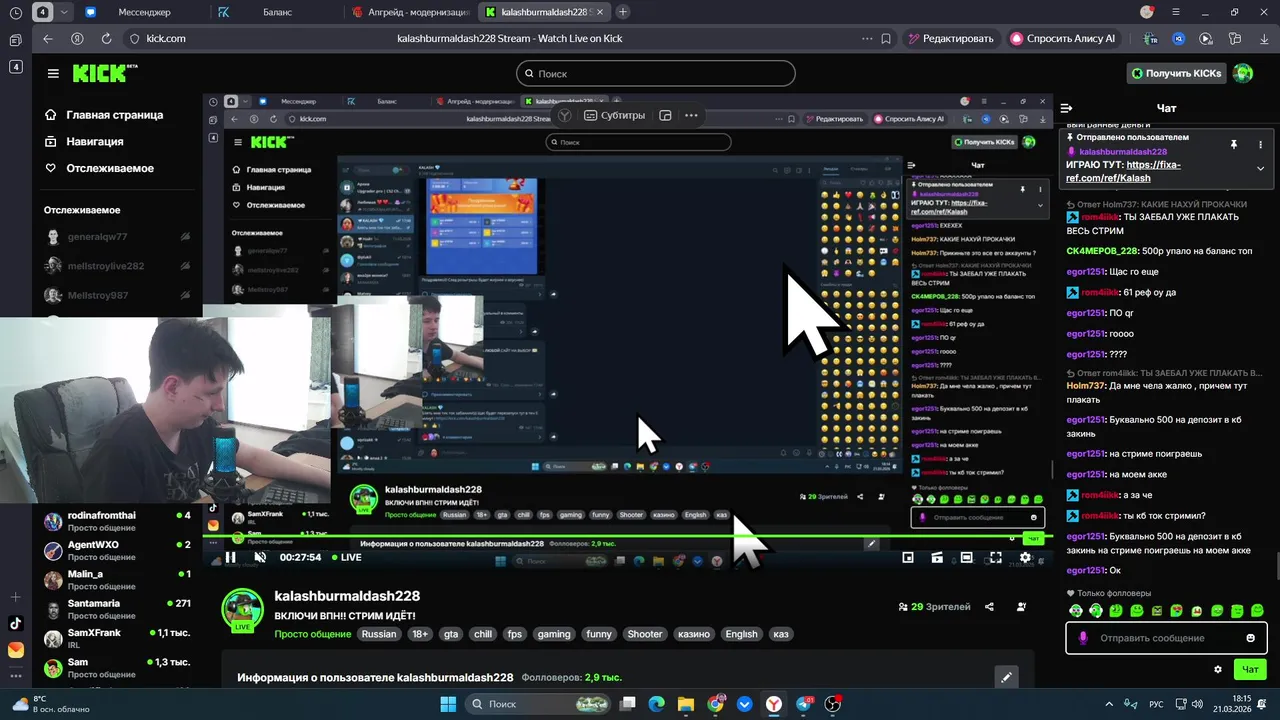Click the stream progress bar

627,537
